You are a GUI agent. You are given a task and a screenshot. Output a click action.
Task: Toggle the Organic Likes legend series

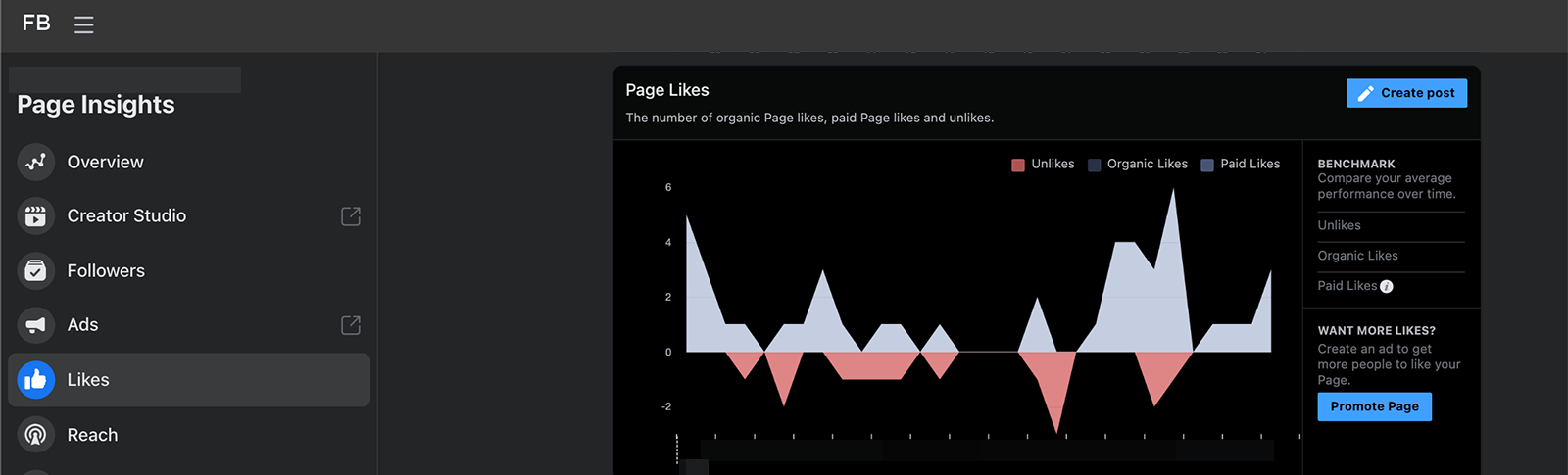tap(1138, 165)
